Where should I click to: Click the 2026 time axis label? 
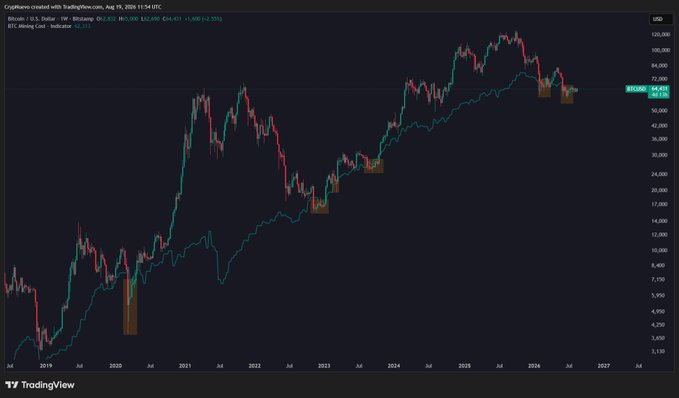[534, 366]
